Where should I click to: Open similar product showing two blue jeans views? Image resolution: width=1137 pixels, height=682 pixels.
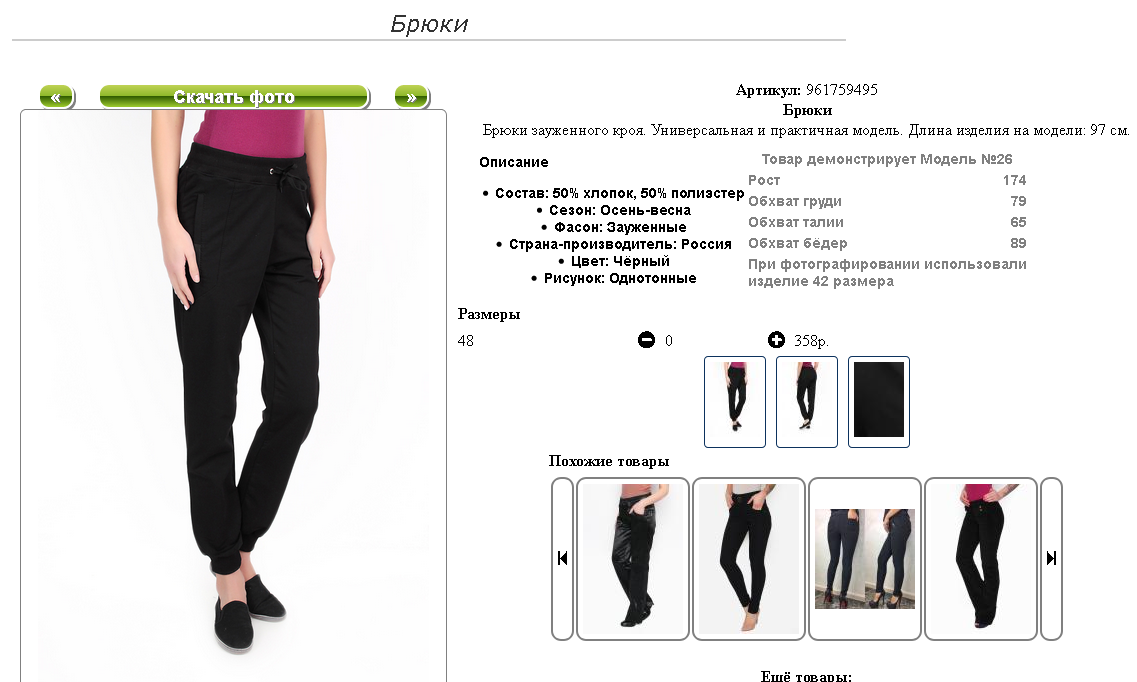[864, 558]
